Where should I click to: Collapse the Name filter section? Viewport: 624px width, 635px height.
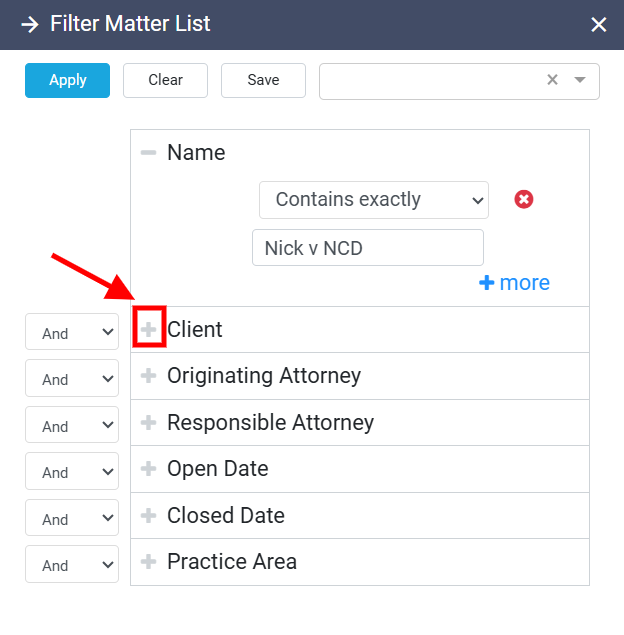[148, 153]
